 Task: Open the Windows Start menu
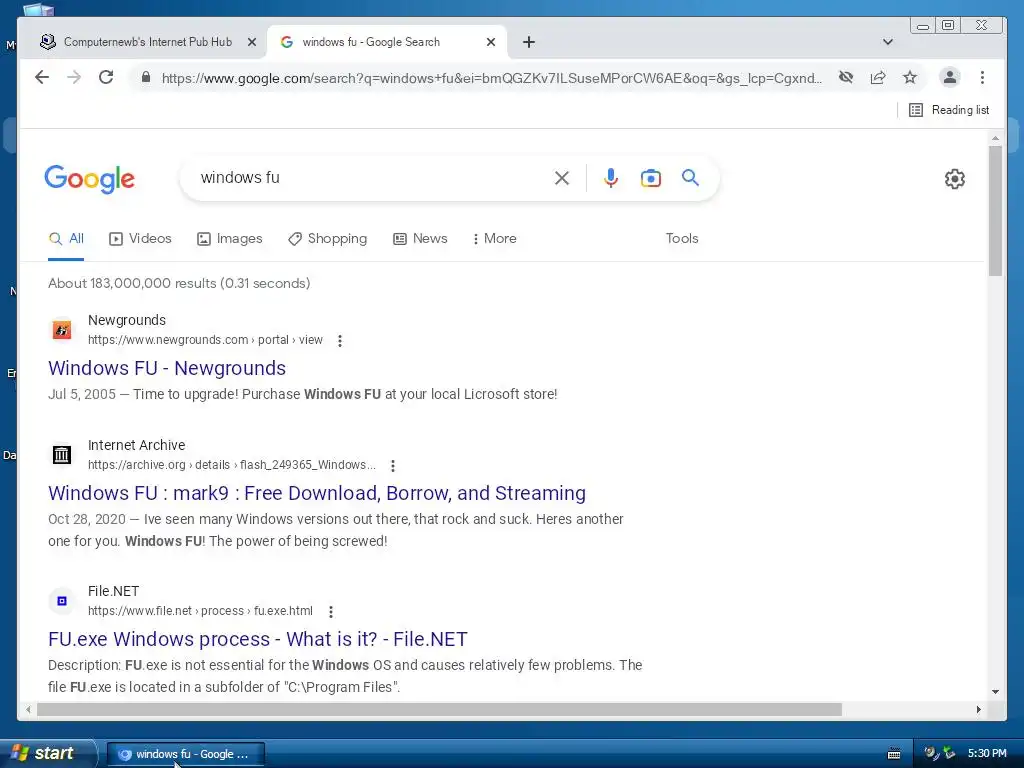[47, 753]
